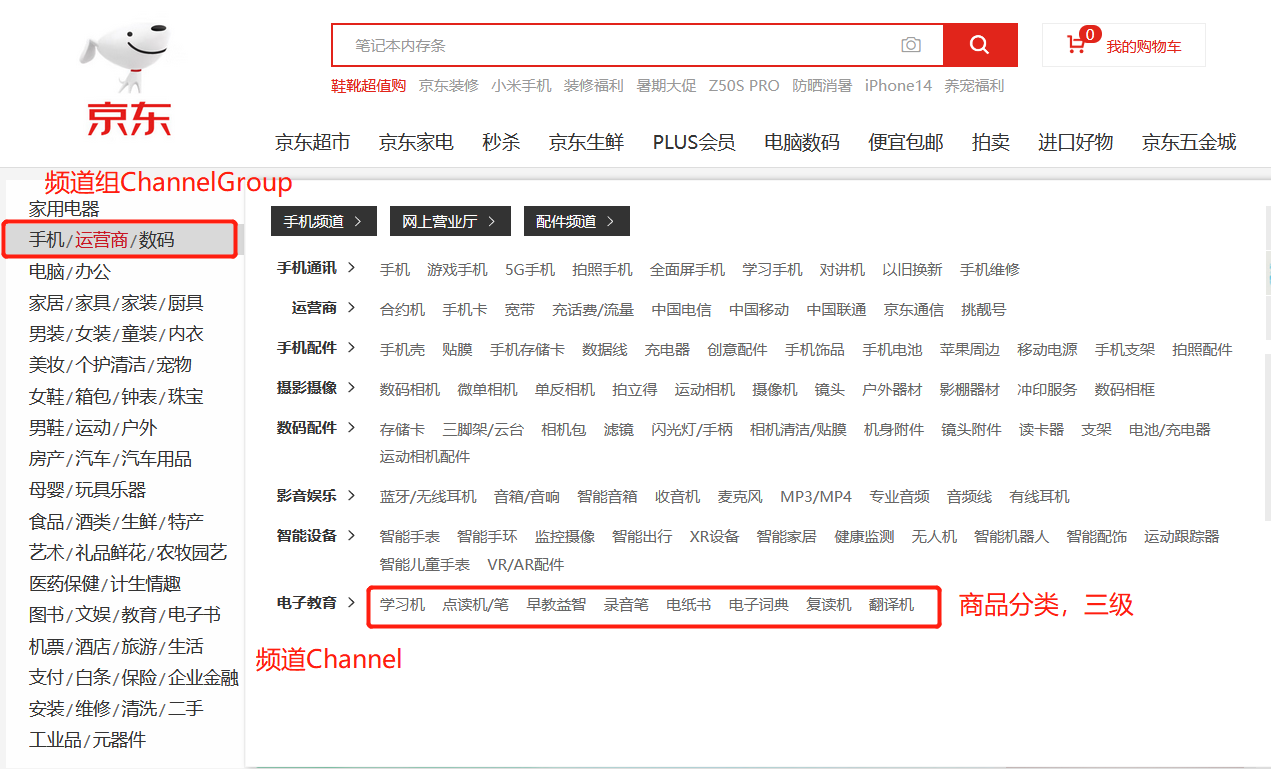Click the 翻译机 category link
Viewport: 1271px width, 769px height.
tap(891, 605)
